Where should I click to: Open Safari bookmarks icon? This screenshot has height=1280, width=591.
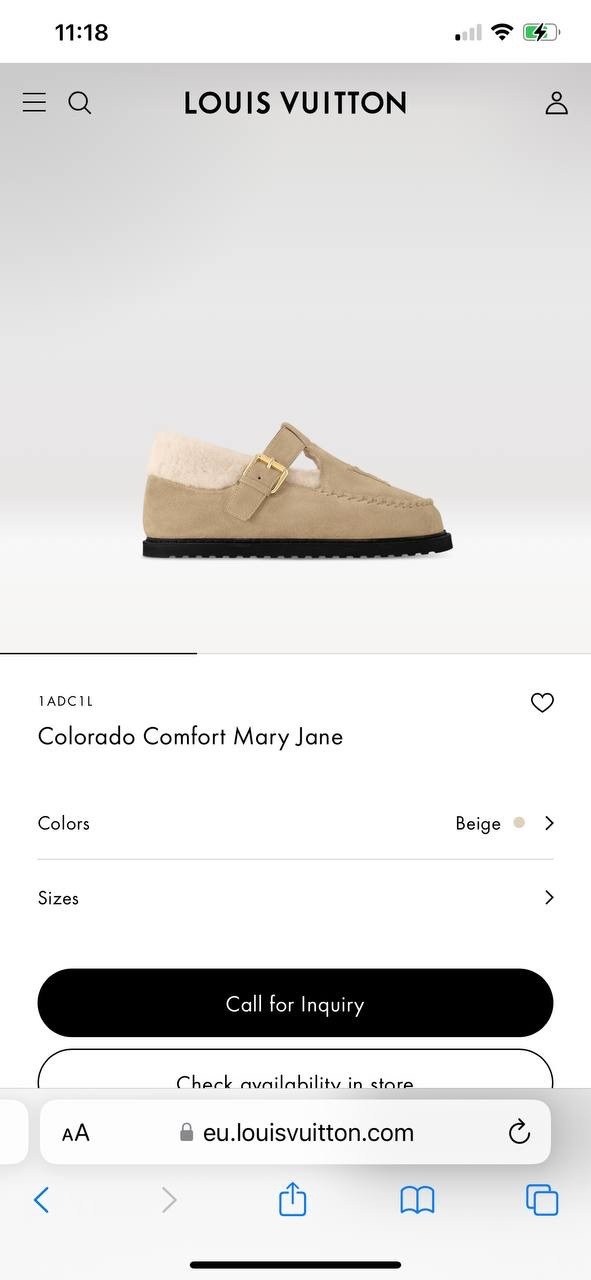[418, 1199]
